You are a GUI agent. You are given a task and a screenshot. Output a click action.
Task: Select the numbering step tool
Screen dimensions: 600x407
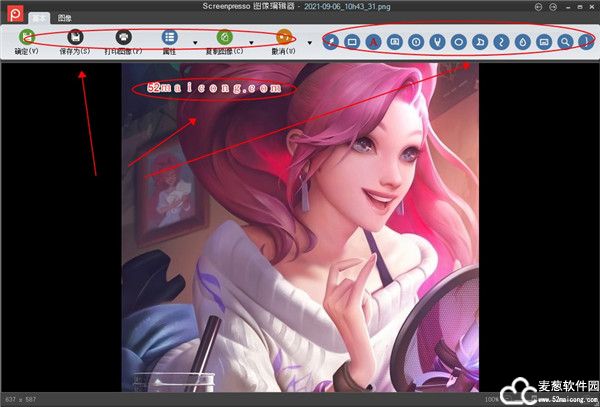pos(416,42)
